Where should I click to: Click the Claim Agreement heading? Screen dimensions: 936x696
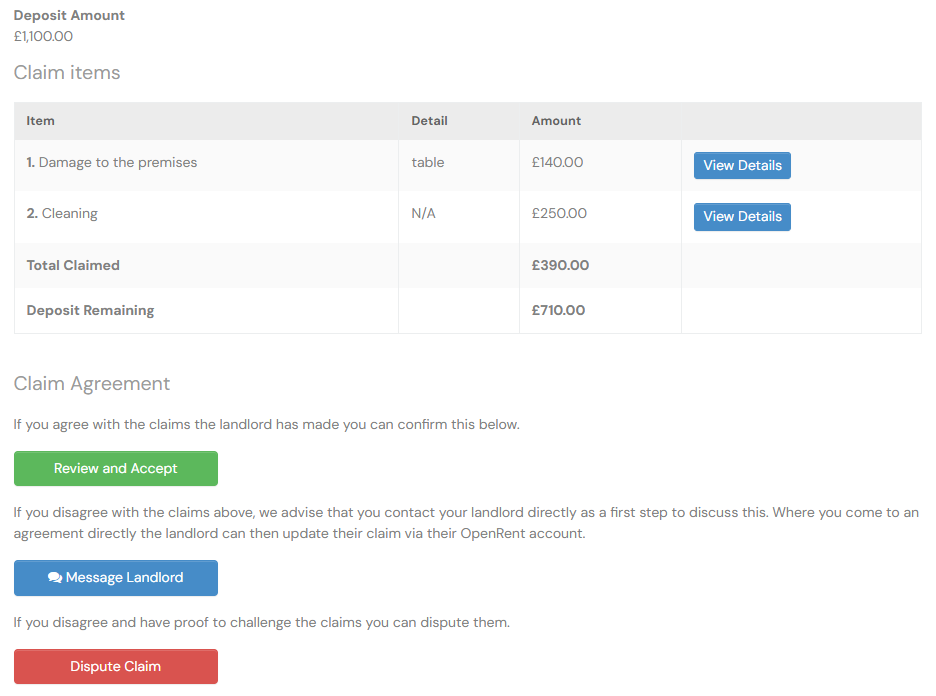point(92,384)
